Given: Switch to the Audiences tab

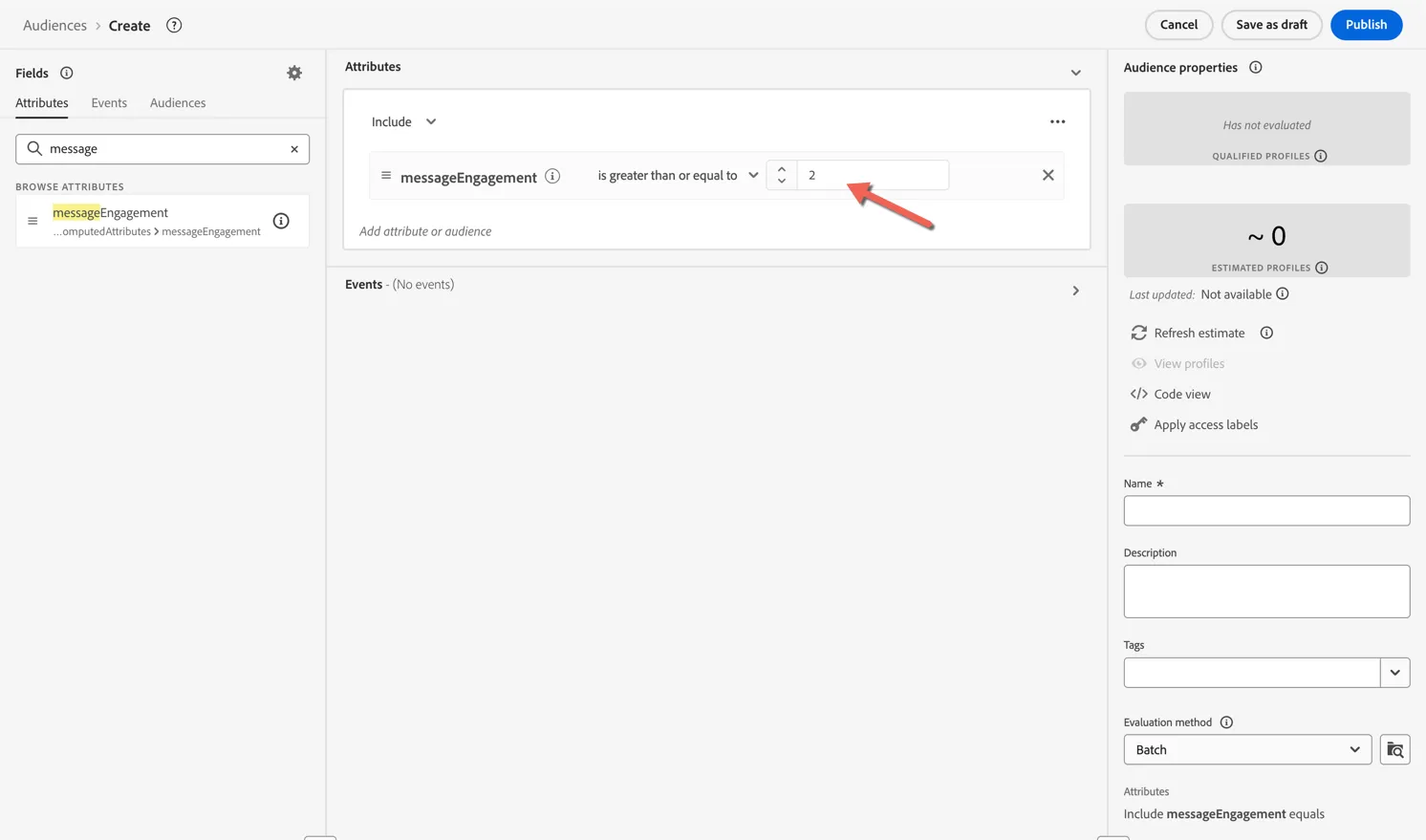Looking at the screenshot, I should pos(178,103).
